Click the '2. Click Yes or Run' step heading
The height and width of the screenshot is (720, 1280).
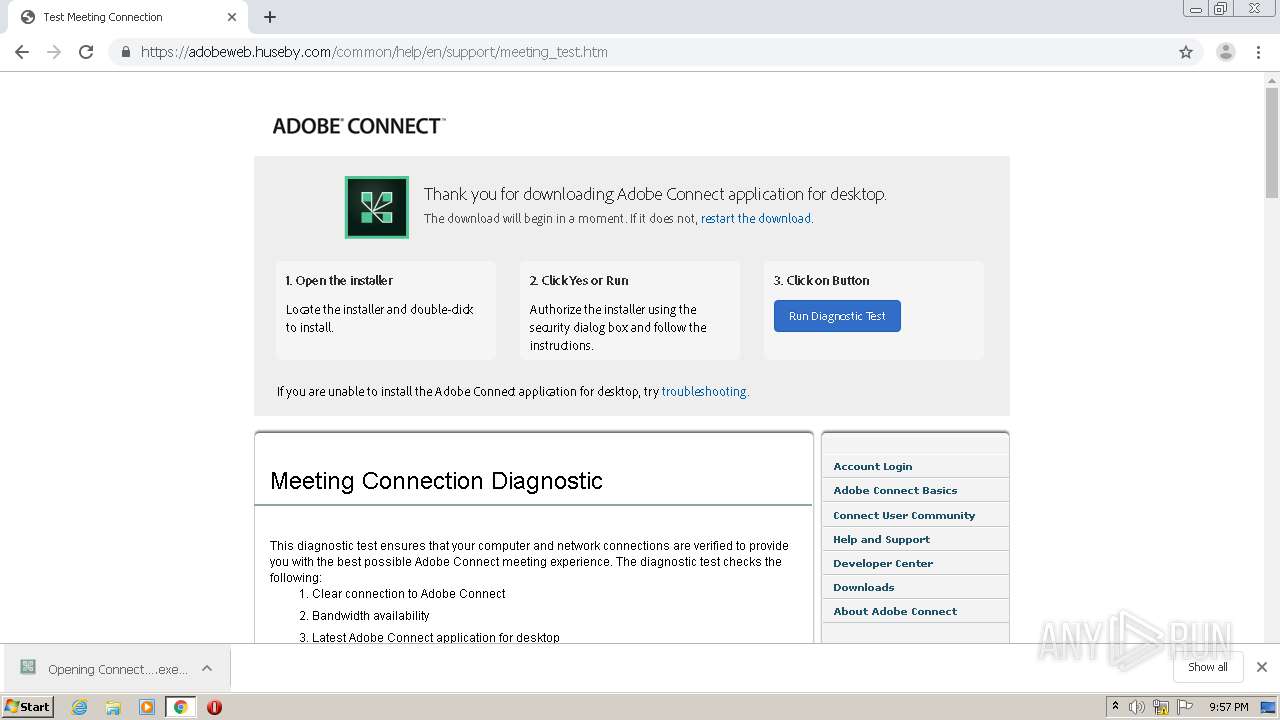point(579,280)
